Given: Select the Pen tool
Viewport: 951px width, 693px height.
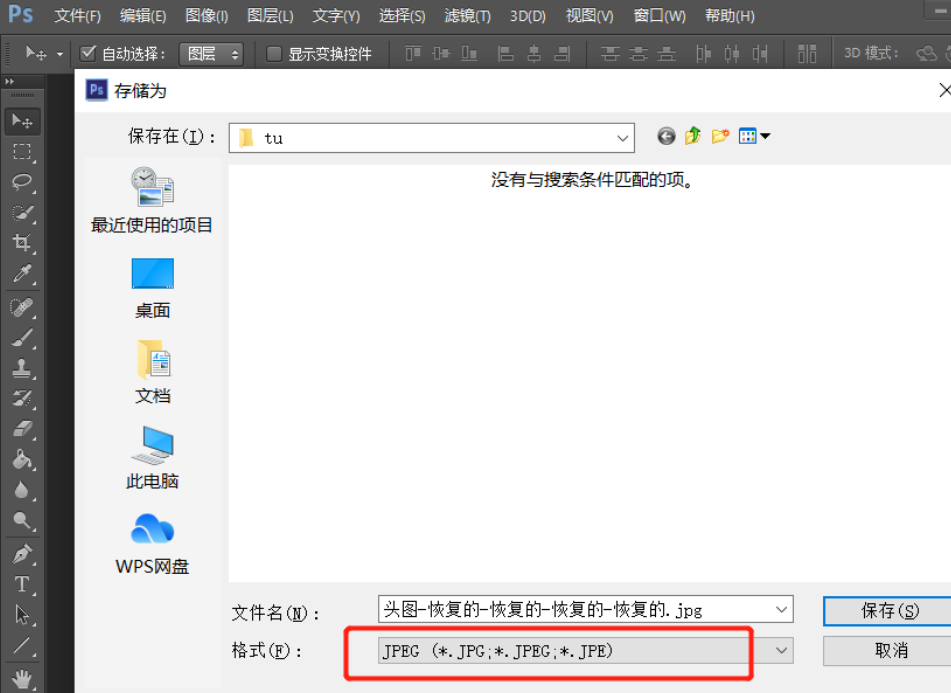Looking at the screenshot, I should click(x=22, y=554).
